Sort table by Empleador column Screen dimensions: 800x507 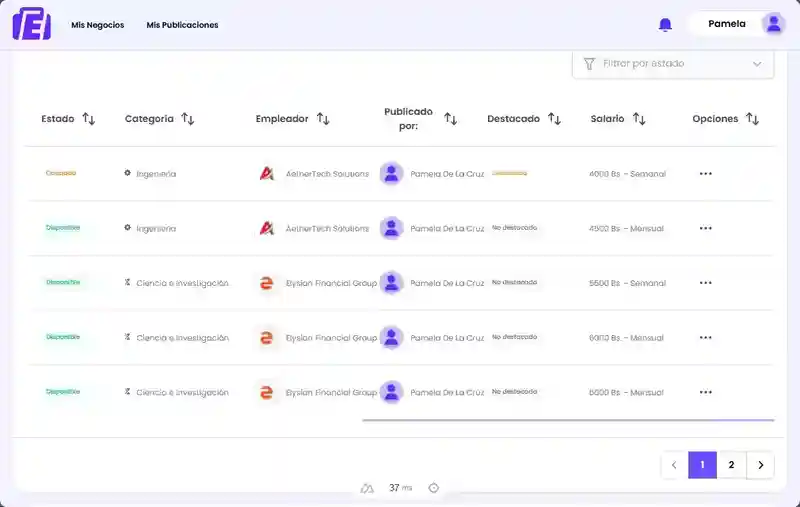[322, 119]
